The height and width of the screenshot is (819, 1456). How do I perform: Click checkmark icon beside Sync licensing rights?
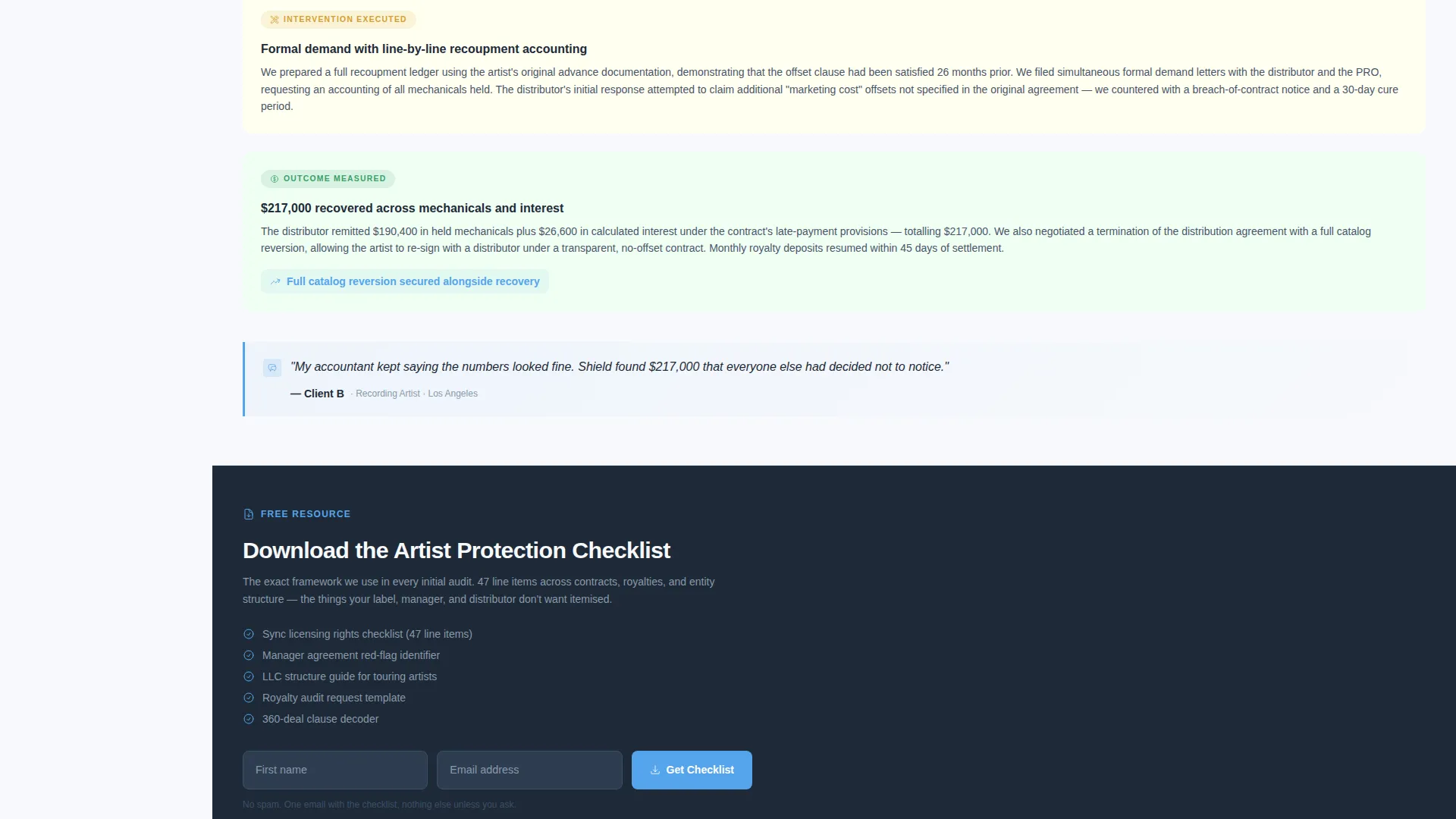point(249,634)
